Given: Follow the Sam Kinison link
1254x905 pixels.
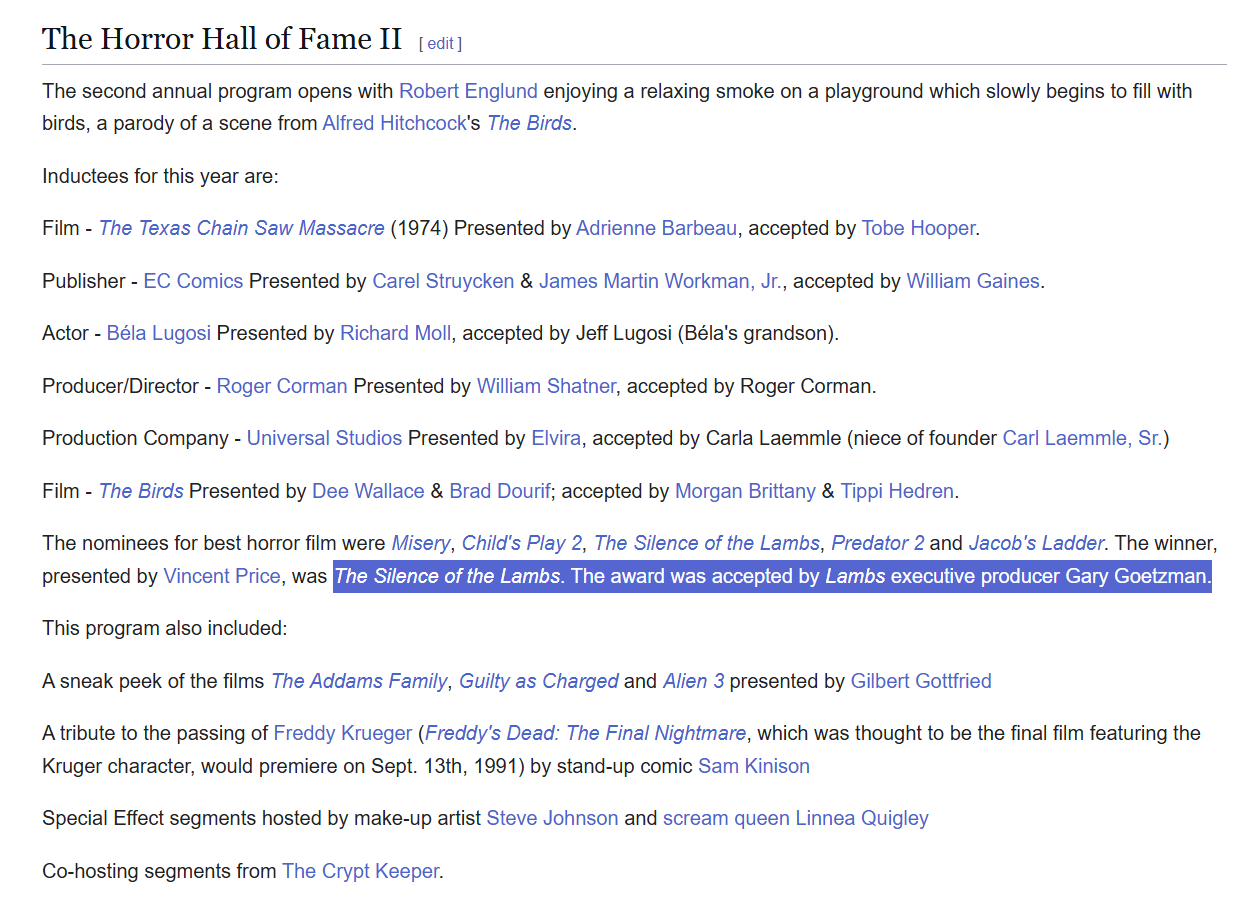Looking at the screenshot, I should (754, 766).
